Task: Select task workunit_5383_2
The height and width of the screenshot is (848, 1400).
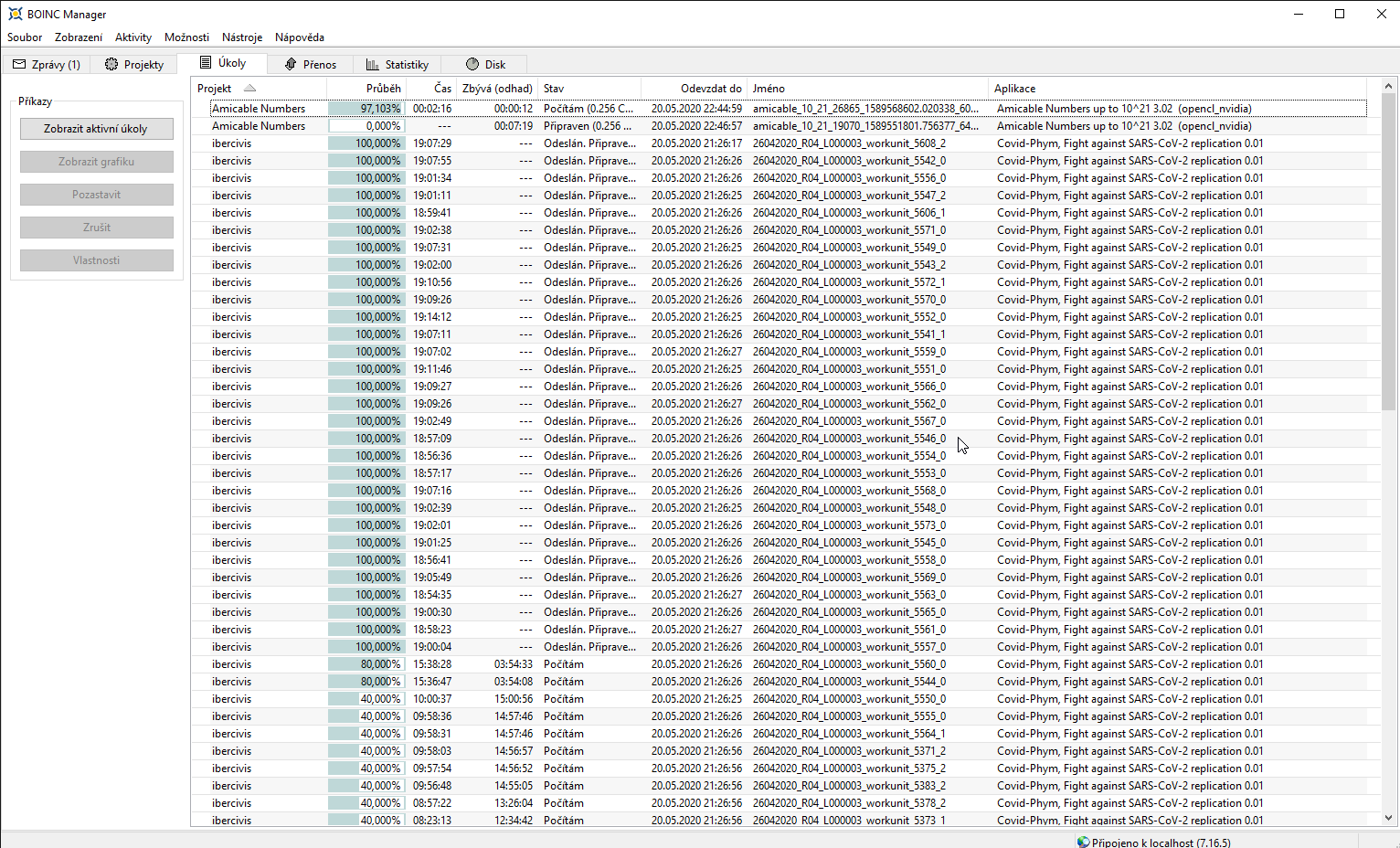Action: (849, 786)
